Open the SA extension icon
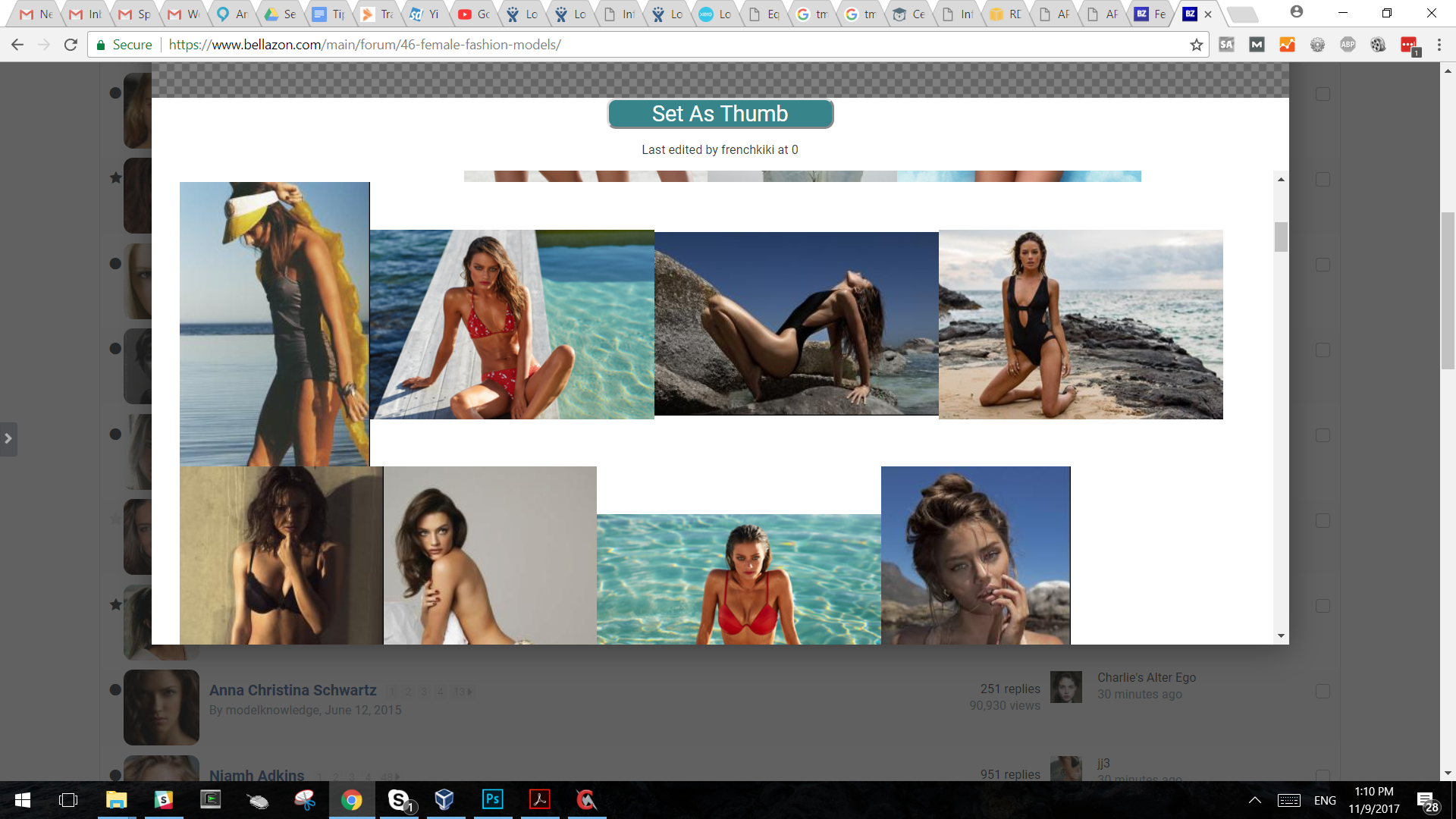1456x819 pixels. click(x=1226, y=45)
